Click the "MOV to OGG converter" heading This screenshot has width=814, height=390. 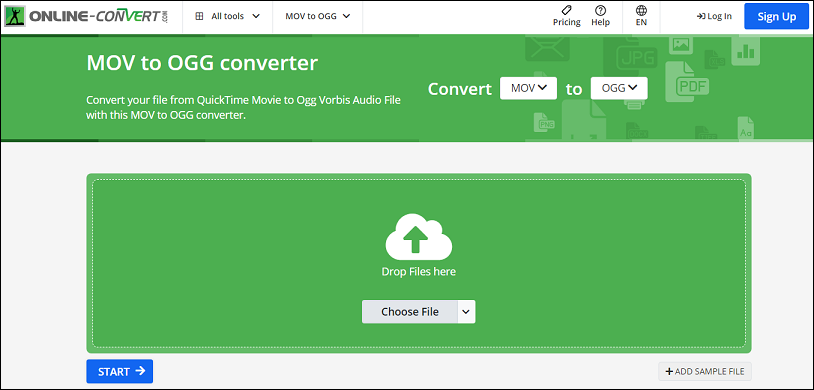pos(202,63)
